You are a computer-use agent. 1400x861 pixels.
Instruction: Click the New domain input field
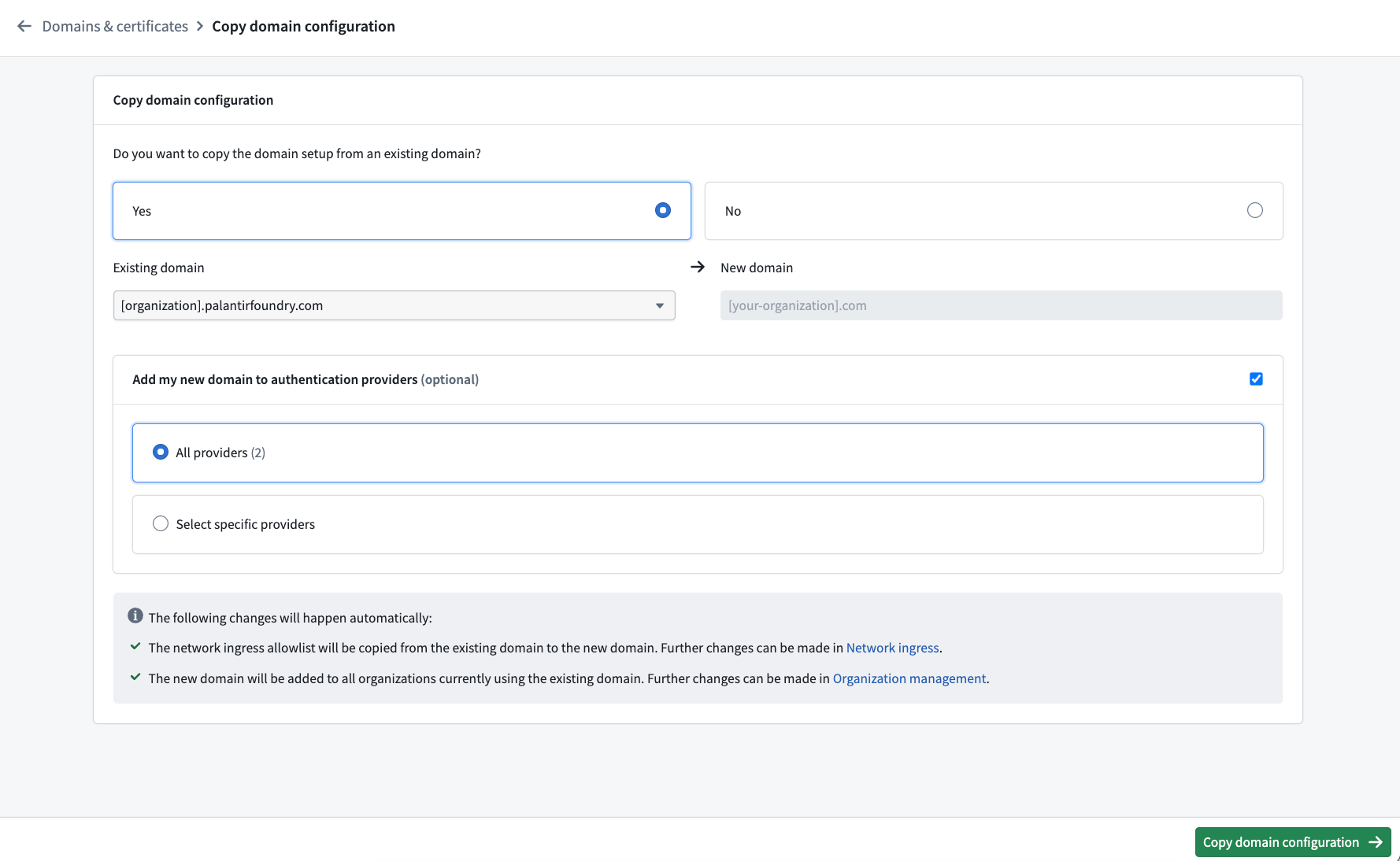tap(1002, 305)
